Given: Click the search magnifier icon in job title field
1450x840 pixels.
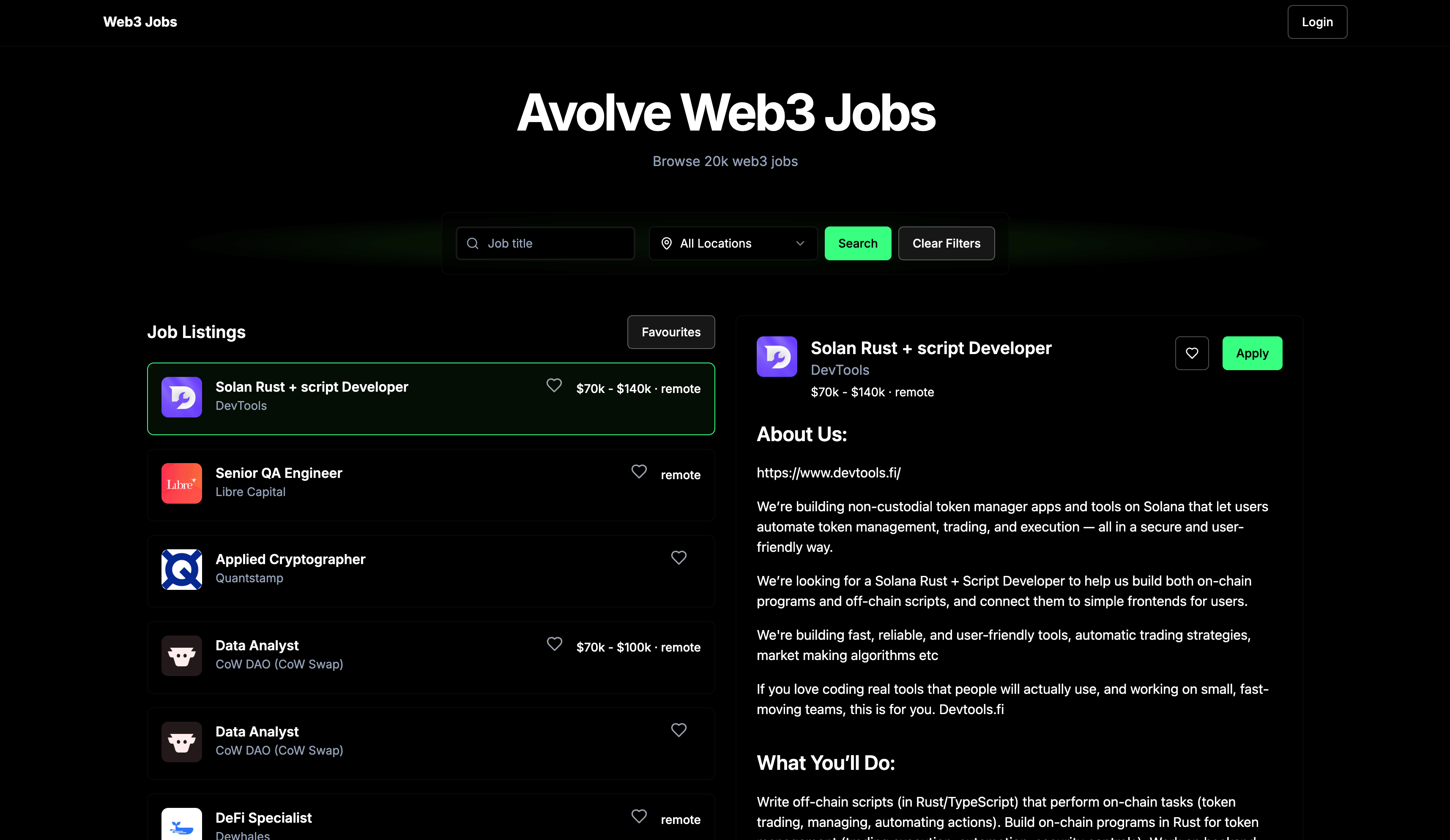Looking at the screenshot, I should pos(472,243).
